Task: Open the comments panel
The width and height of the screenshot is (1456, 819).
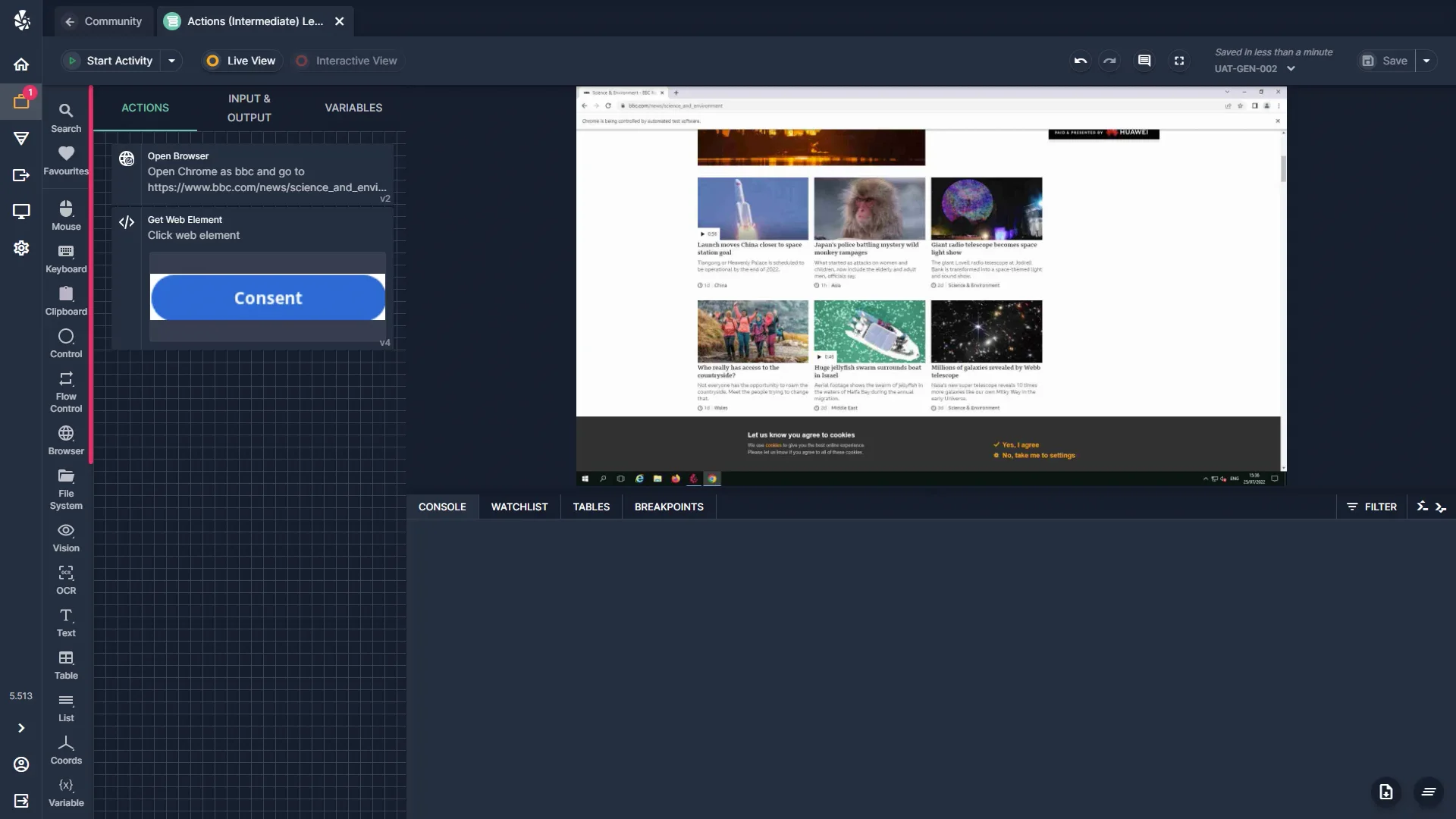Action: point(1144,61)
